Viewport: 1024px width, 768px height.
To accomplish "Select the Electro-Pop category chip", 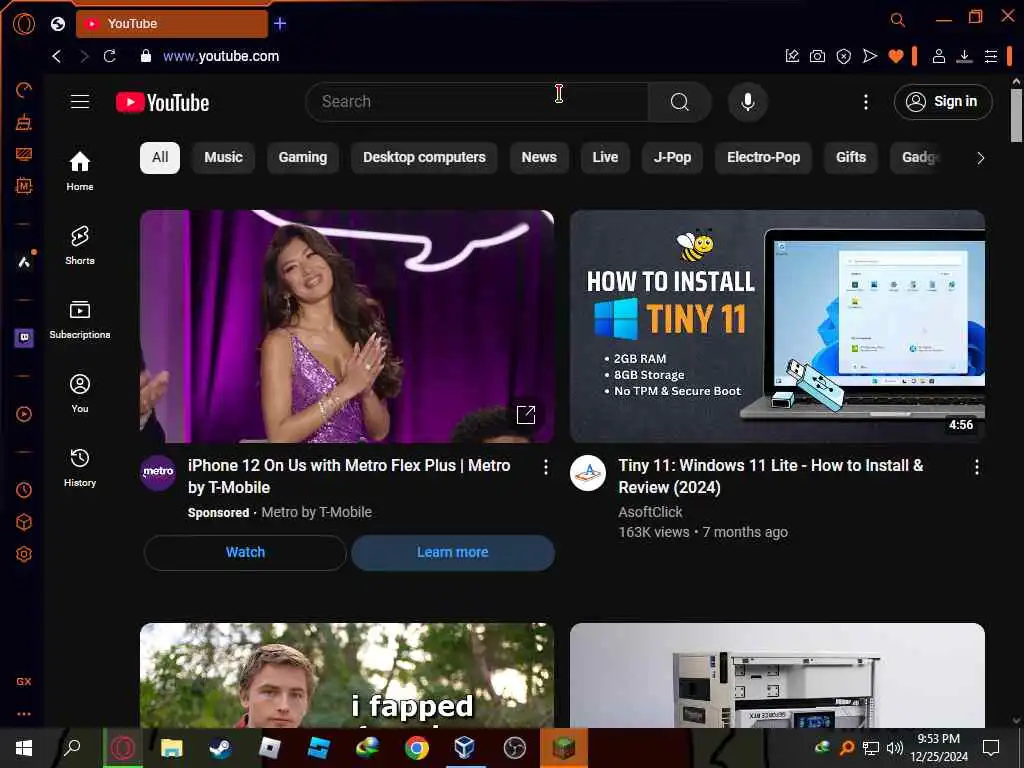I will tap(763, 157).
